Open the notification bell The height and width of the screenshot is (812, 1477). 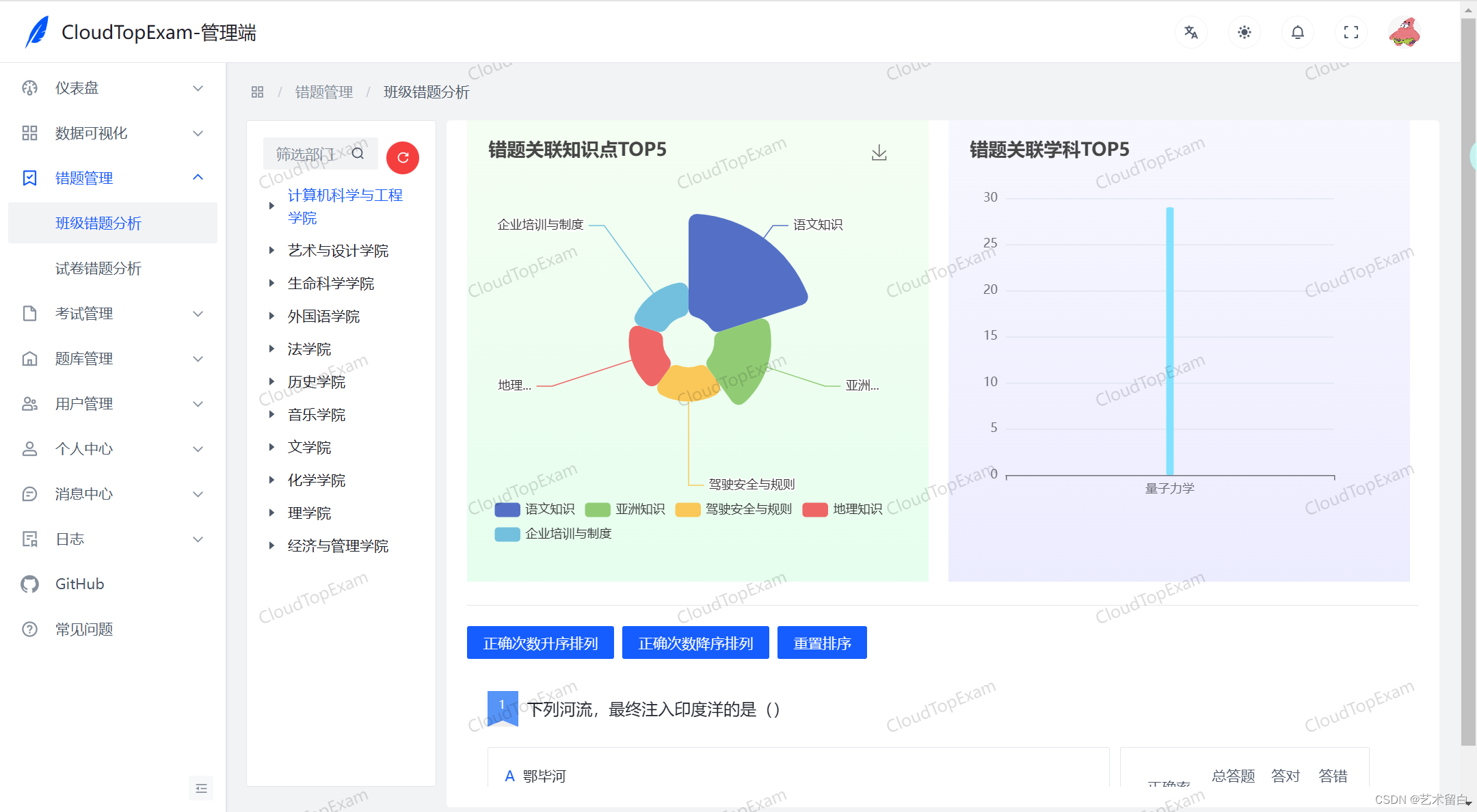point(1297,32)
